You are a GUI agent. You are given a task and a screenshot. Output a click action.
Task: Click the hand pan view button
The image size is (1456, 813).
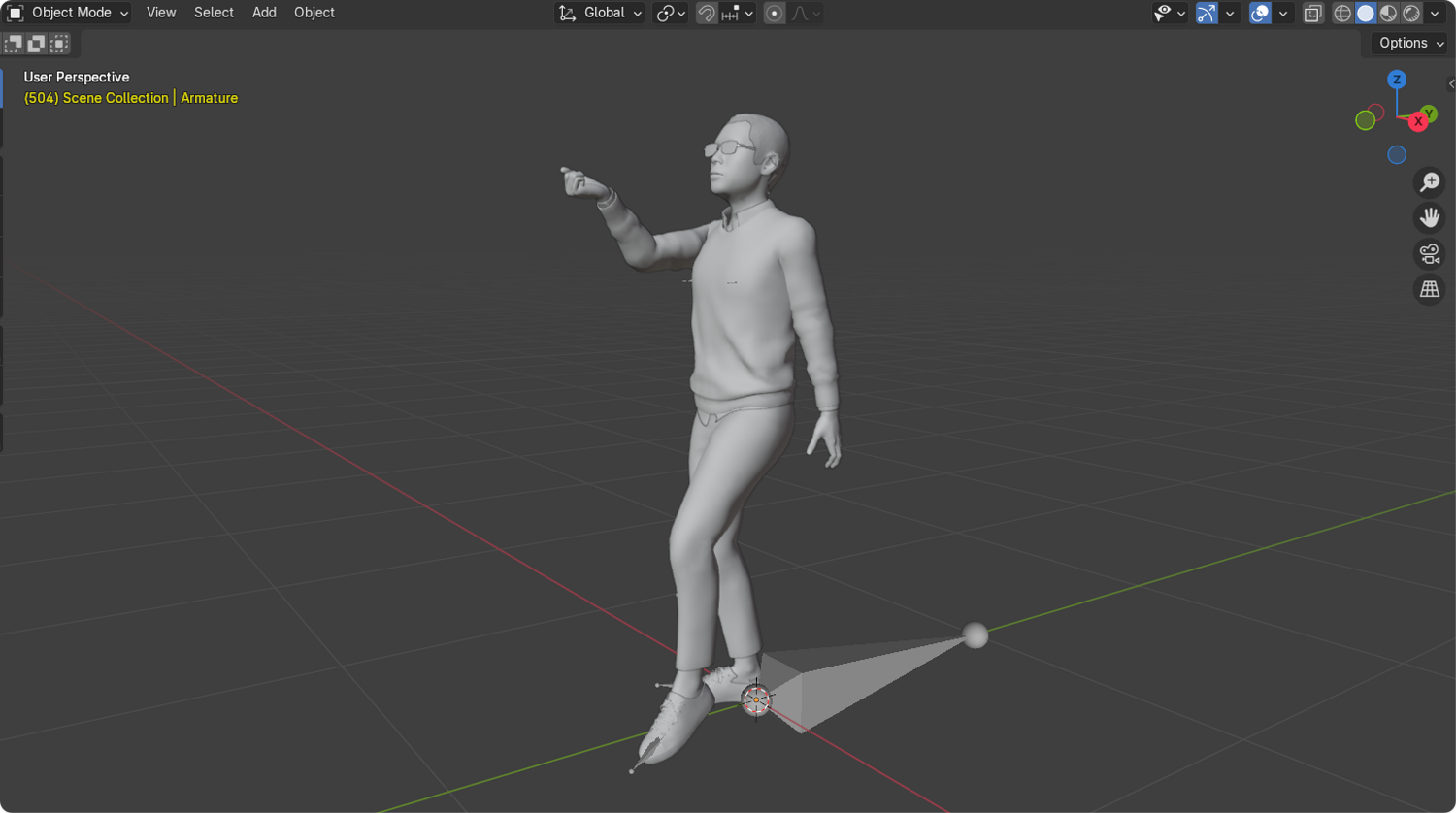(x=1430, y=218)
